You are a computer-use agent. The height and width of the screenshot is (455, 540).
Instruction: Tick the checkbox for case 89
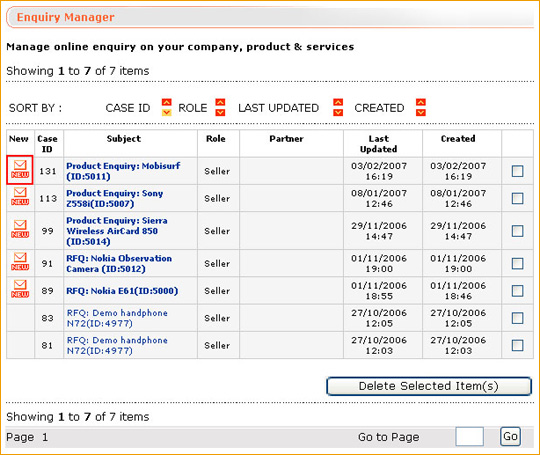(x=518, y=291)
